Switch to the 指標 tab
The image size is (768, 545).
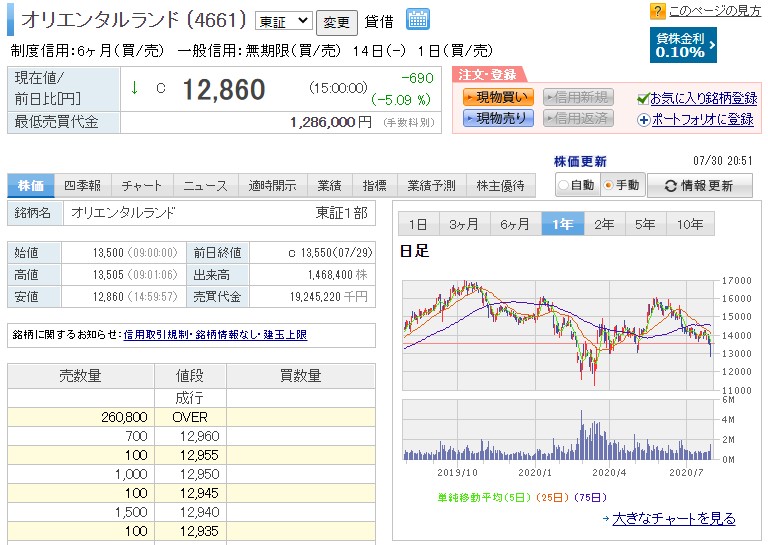(x=375, y=186)
